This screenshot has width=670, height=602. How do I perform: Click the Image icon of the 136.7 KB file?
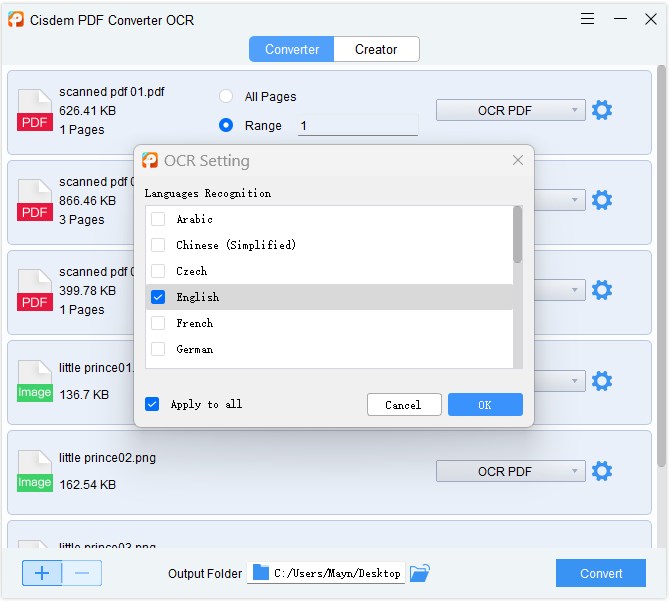coord(35,381)
